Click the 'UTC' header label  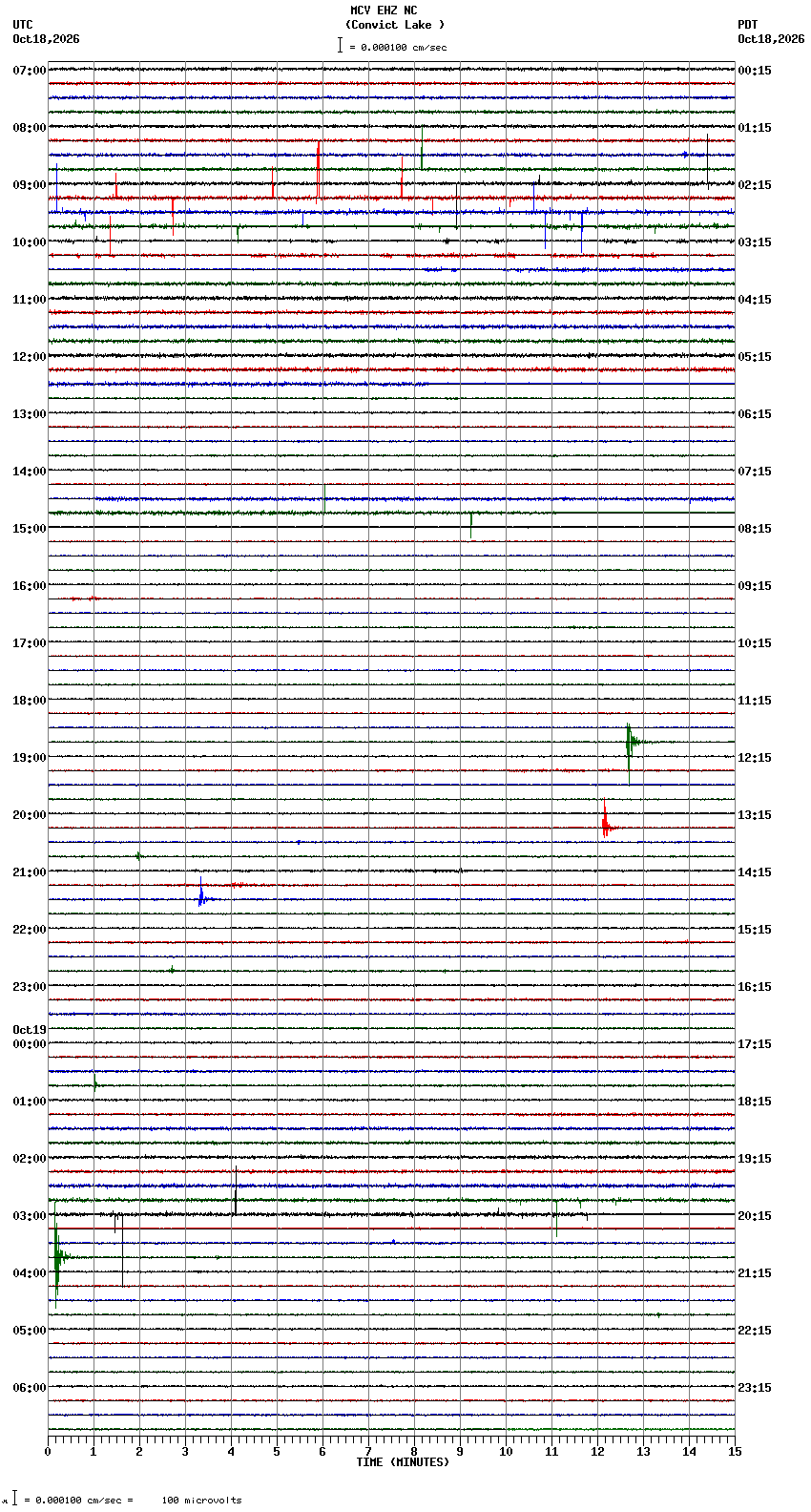[23, 25]
